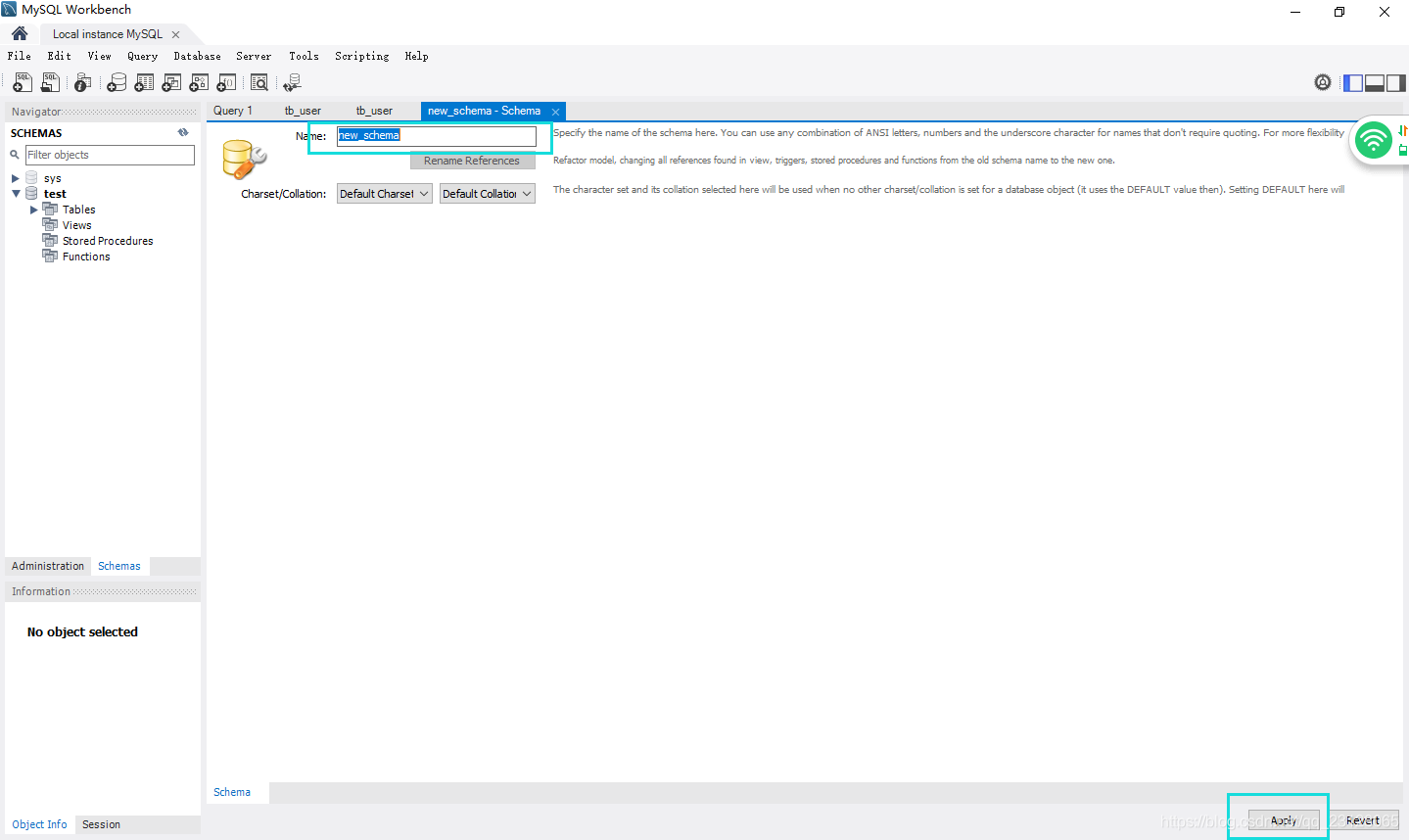Open a SQL script file
This screenshot has width=1409, height=840.
pos(50,82)
